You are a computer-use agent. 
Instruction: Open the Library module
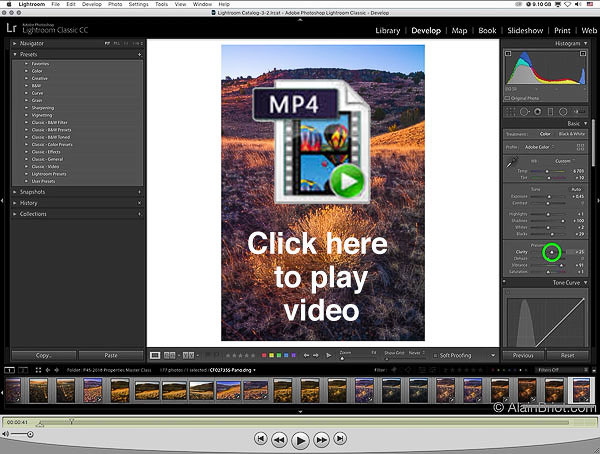[x=387, y=31]
